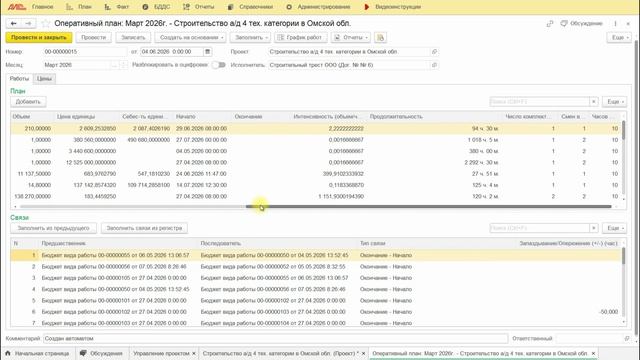Copy link icon near Обсуждение
The height and width of the screenshot is (360, 640).
(550, 24)
